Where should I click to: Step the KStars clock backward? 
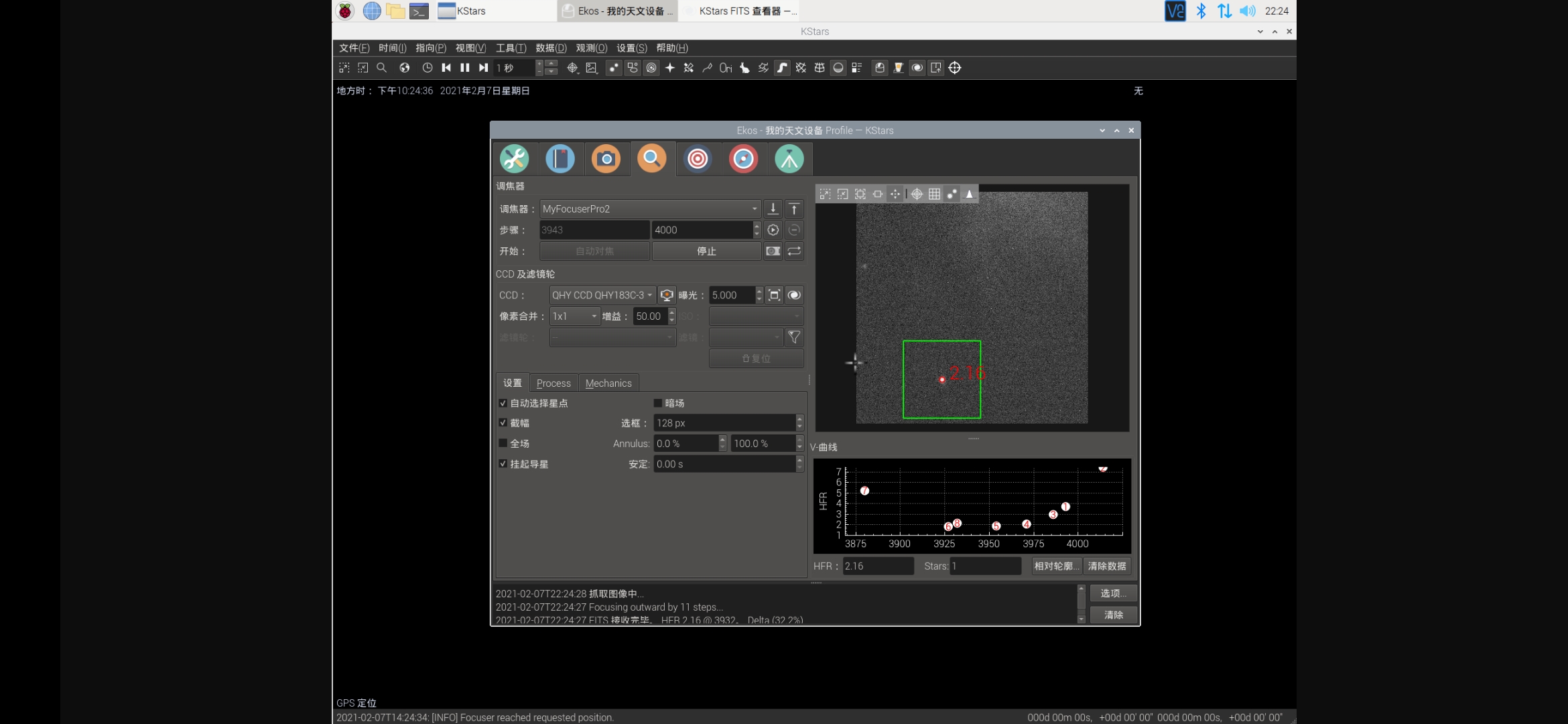pyautogui.click(x=446, y=68)
